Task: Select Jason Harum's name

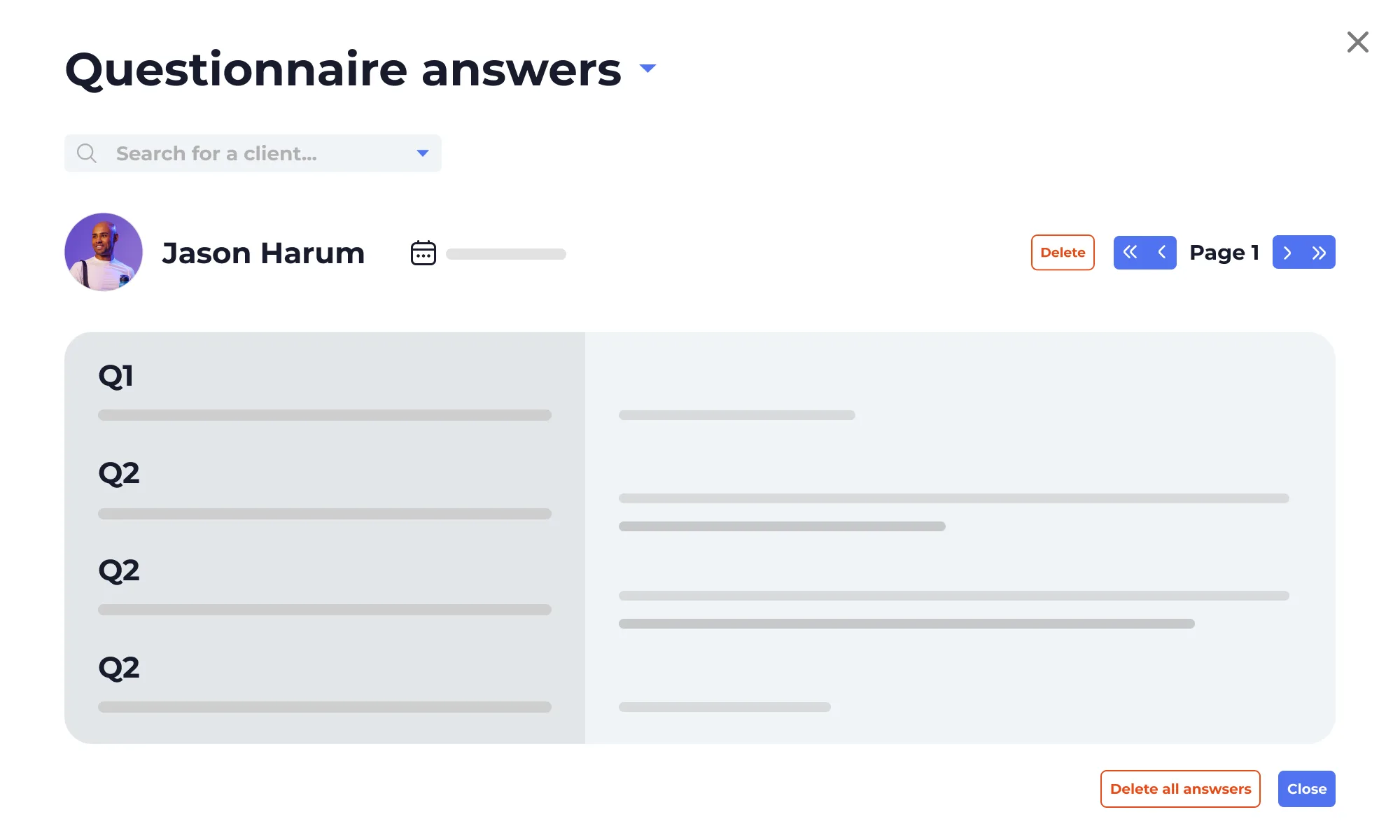Action: click(262, 252)
